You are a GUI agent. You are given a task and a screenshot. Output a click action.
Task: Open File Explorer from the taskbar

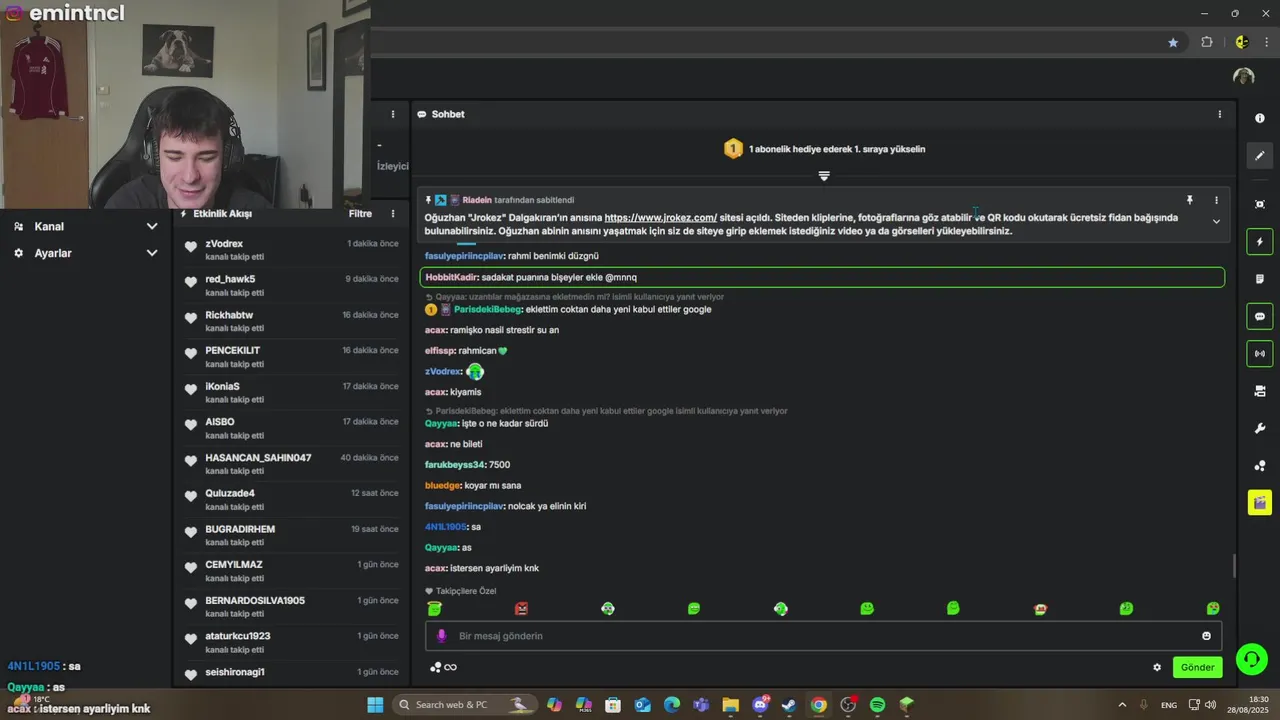[x=730, y=705]
